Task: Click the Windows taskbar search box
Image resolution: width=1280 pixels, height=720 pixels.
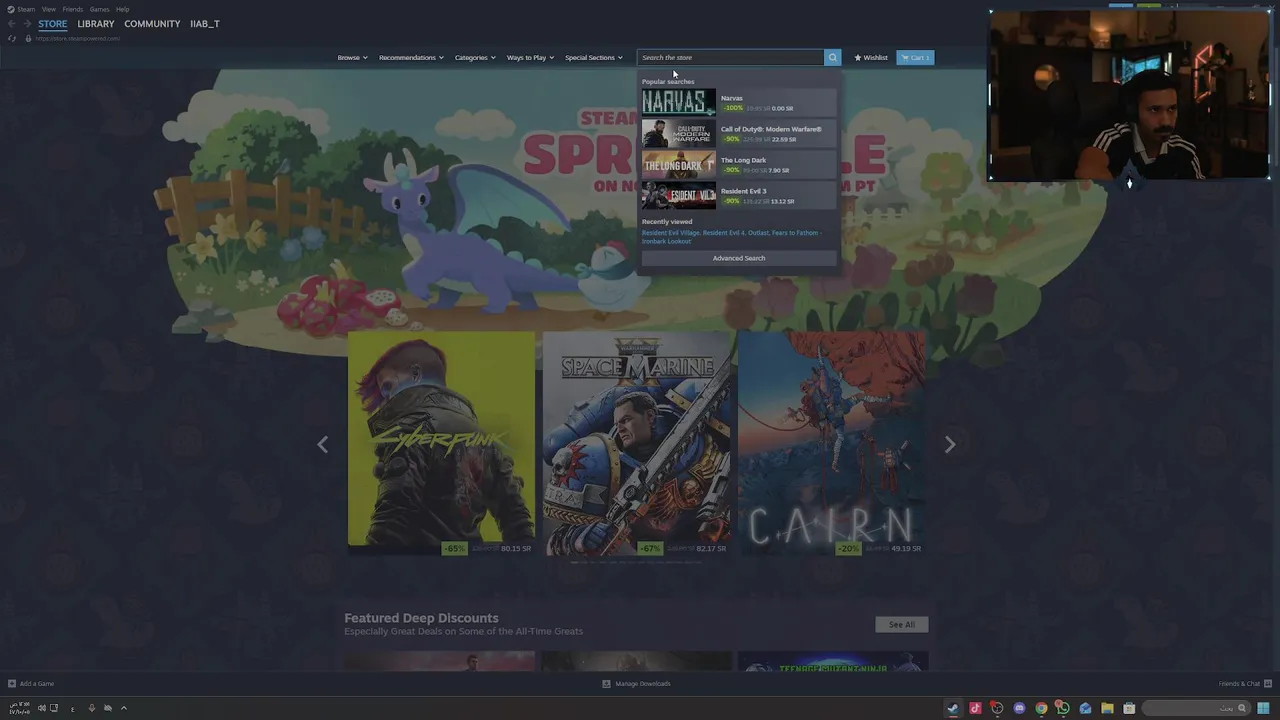Action: [1196, 708]
